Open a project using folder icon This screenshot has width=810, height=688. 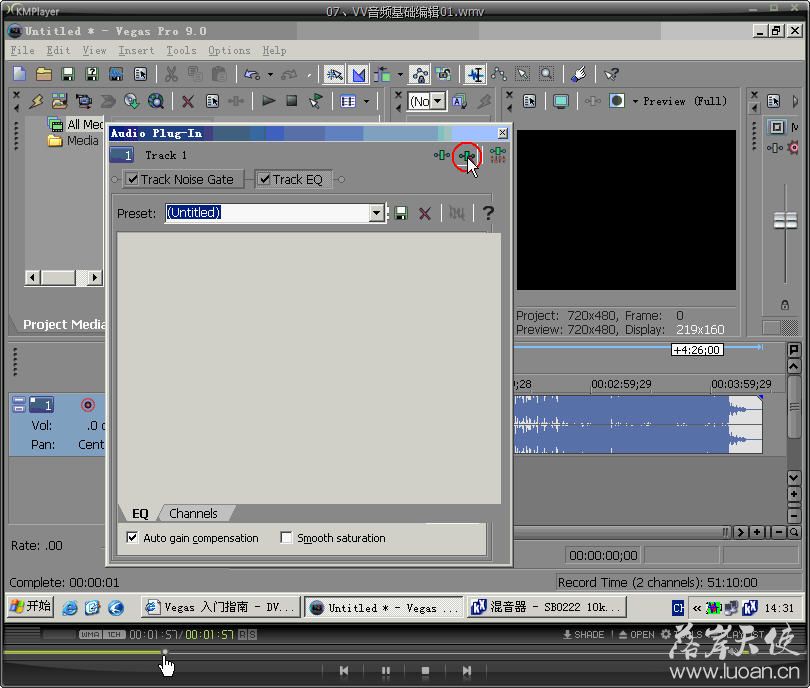(x=44, y=74)
